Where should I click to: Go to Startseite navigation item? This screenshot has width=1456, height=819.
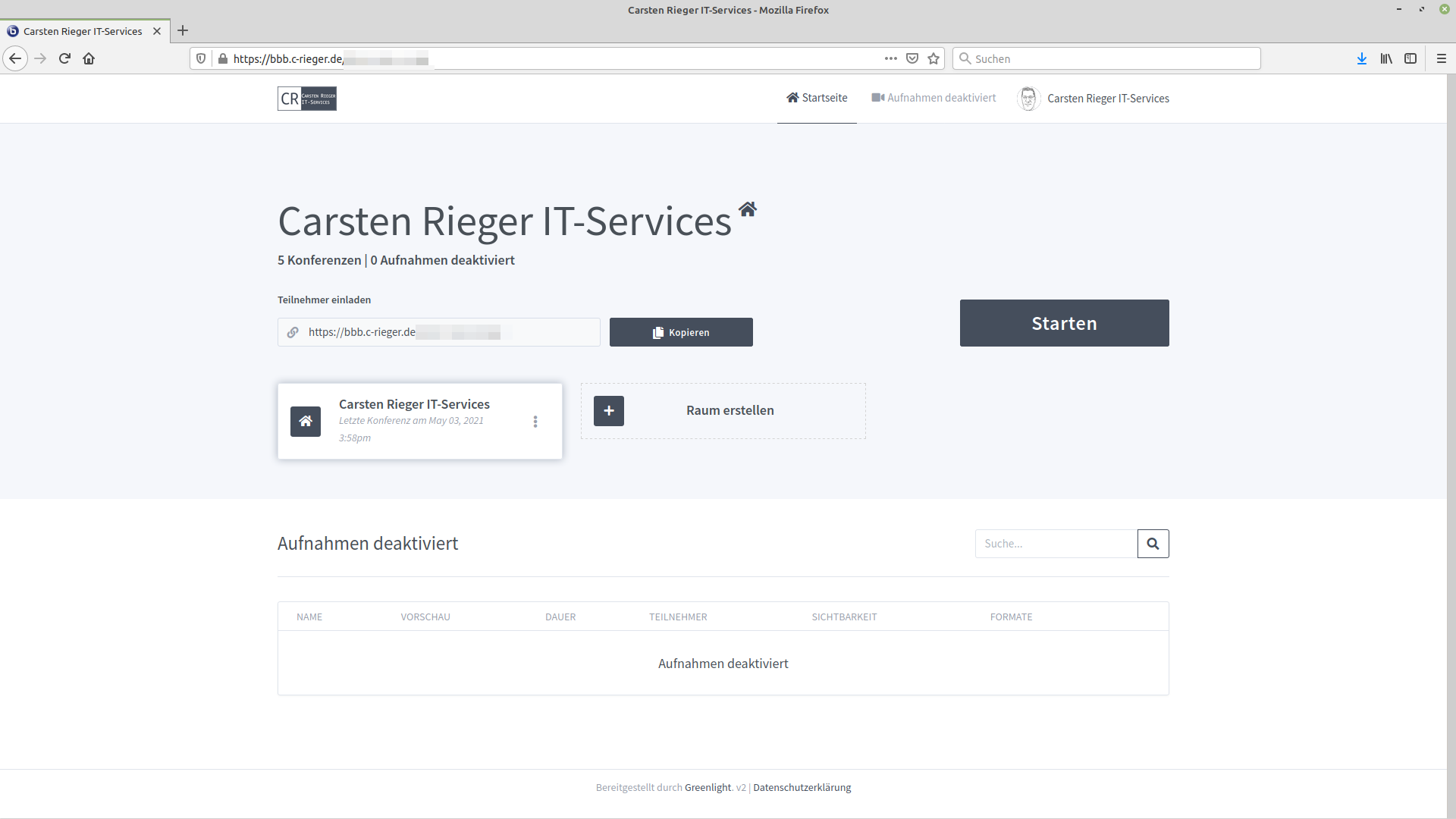point(817,98)
